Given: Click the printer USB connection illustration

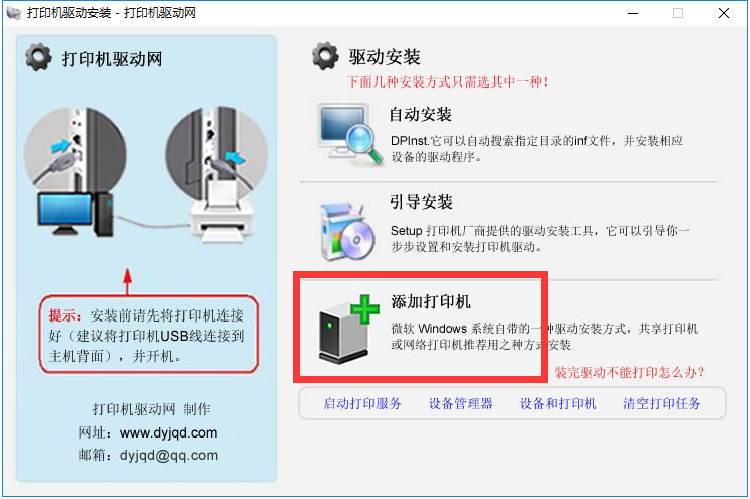Looking at the screenshot, I should coord(218,175).
